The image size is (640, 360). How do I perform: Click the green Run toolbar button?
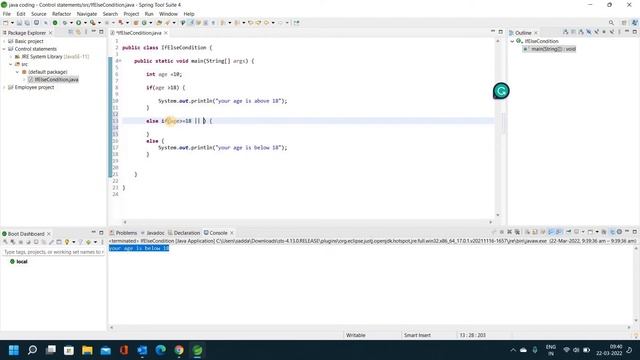(78, 23)
